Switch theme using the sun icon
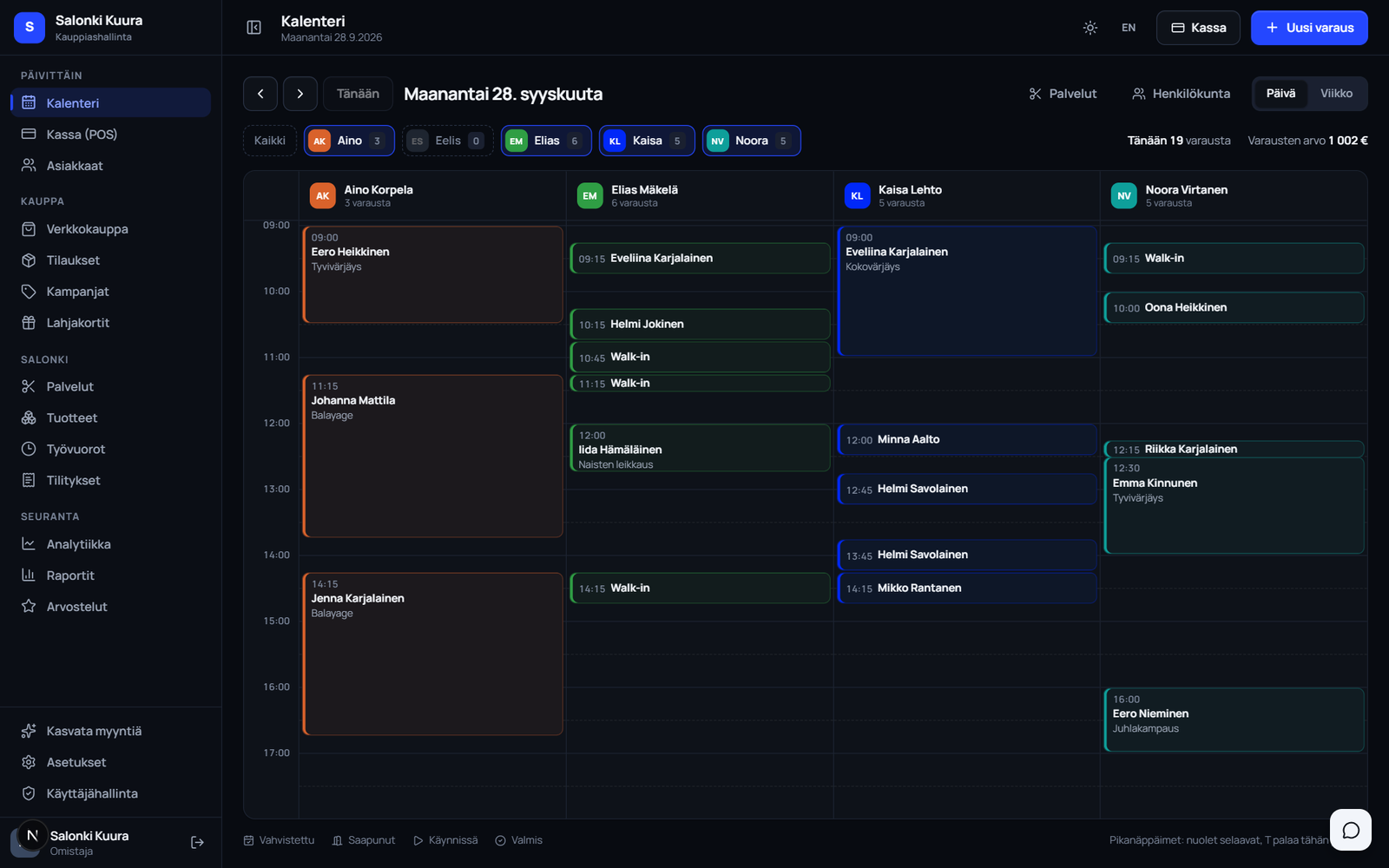 (1090, 28)
